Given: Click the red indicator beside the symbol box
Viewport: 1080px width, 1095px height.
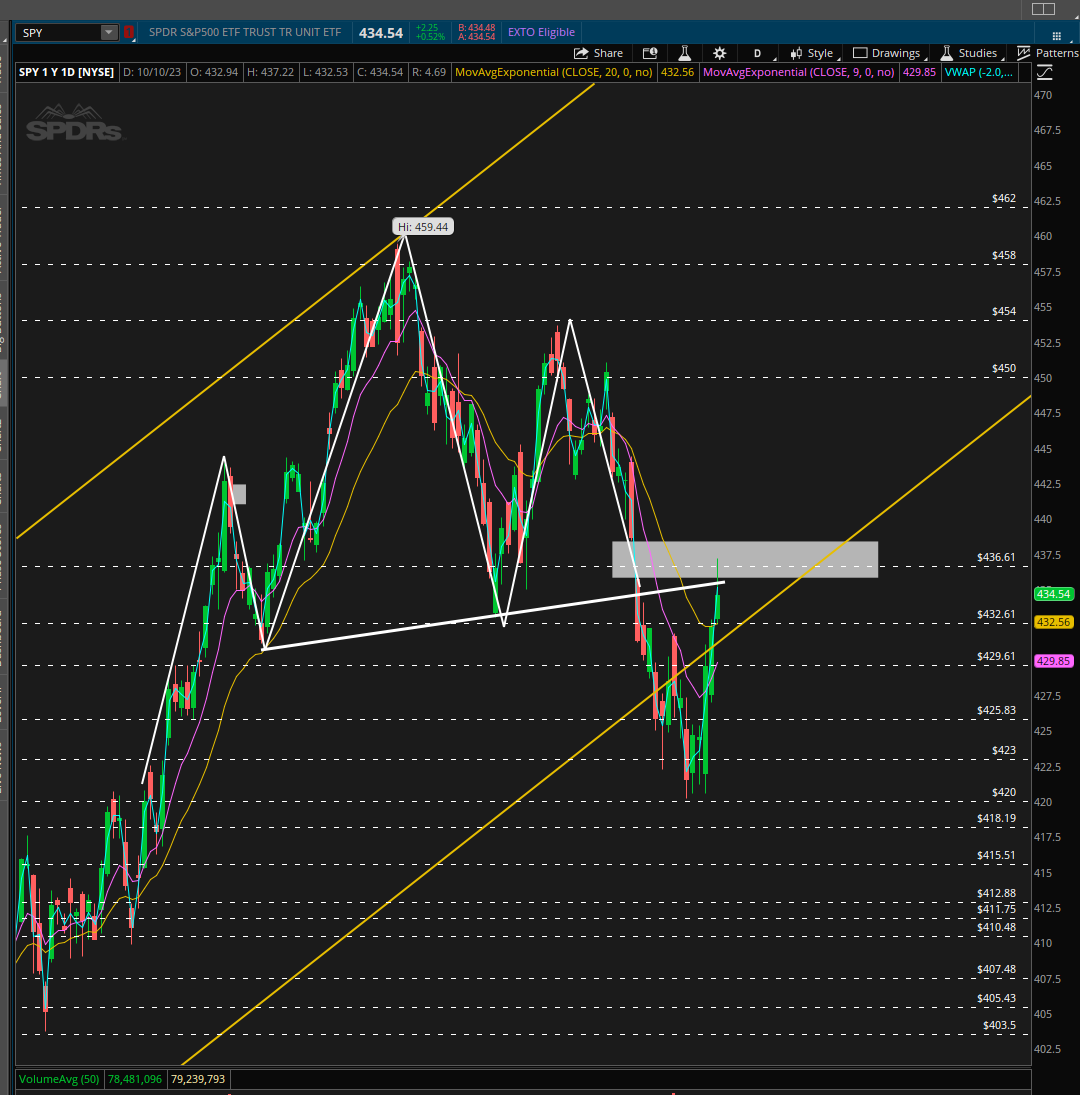Looking at the screenshot, I should pyautogui.click(x=128, y=32).
